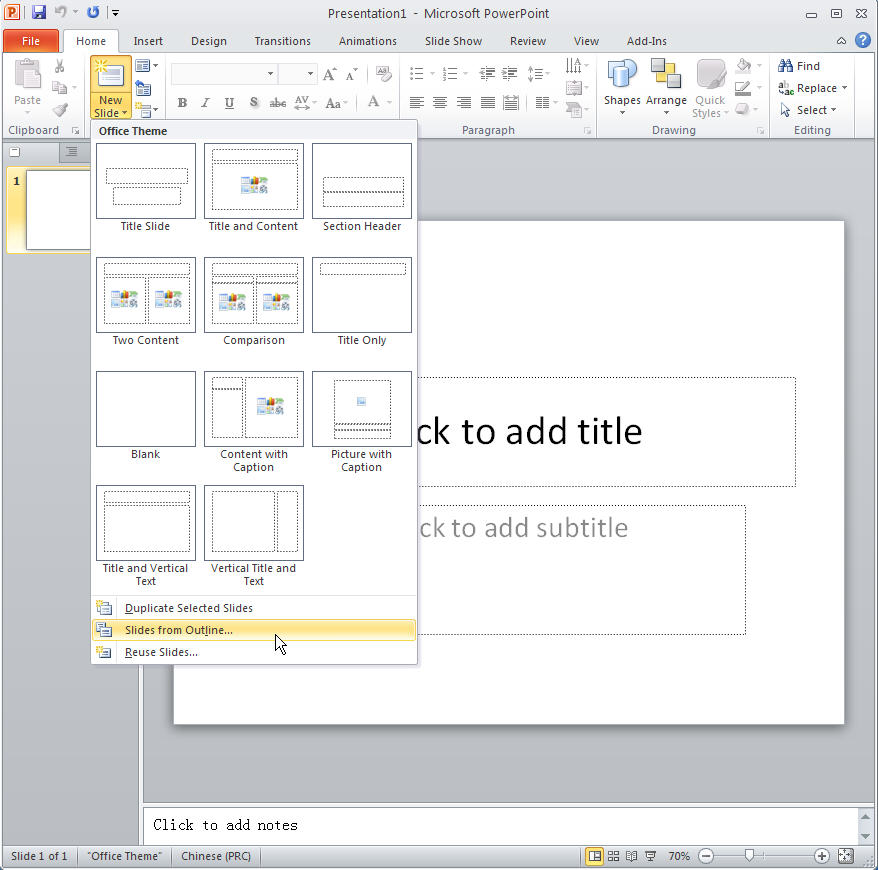Open the Font Size dropdown

click(310, 73)
